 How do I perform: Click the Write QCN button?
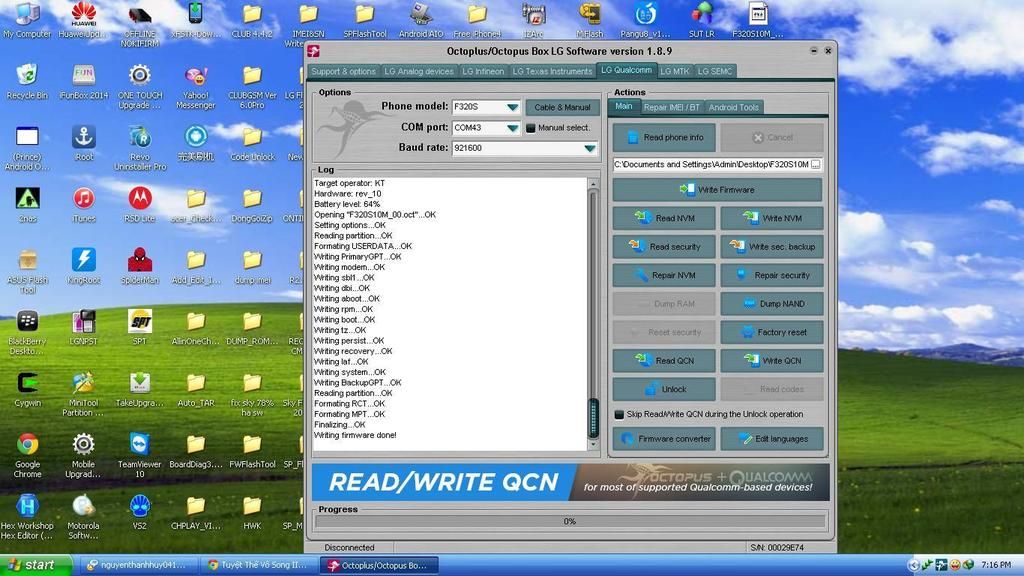click(772, 360)
